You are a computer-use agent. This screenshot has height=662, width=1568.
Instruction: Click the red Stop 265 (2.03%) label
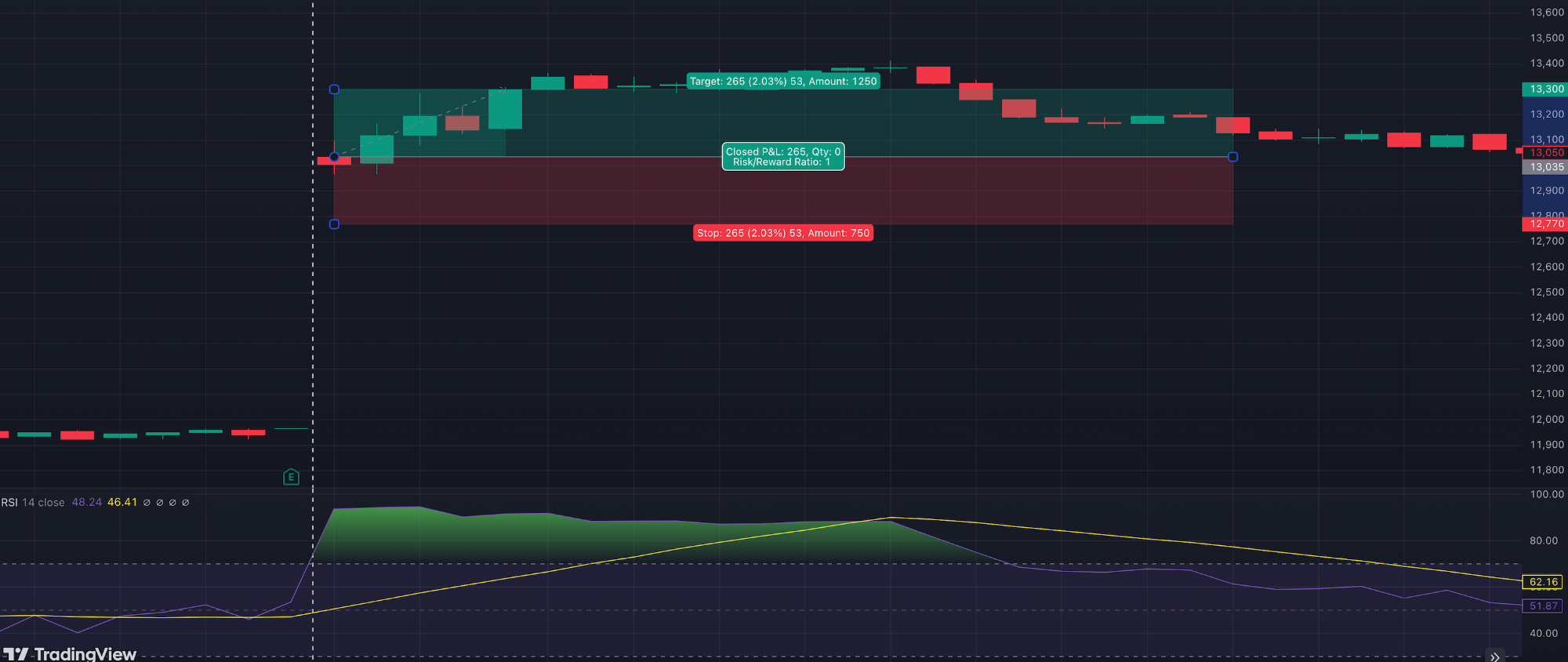coord(783,233)
